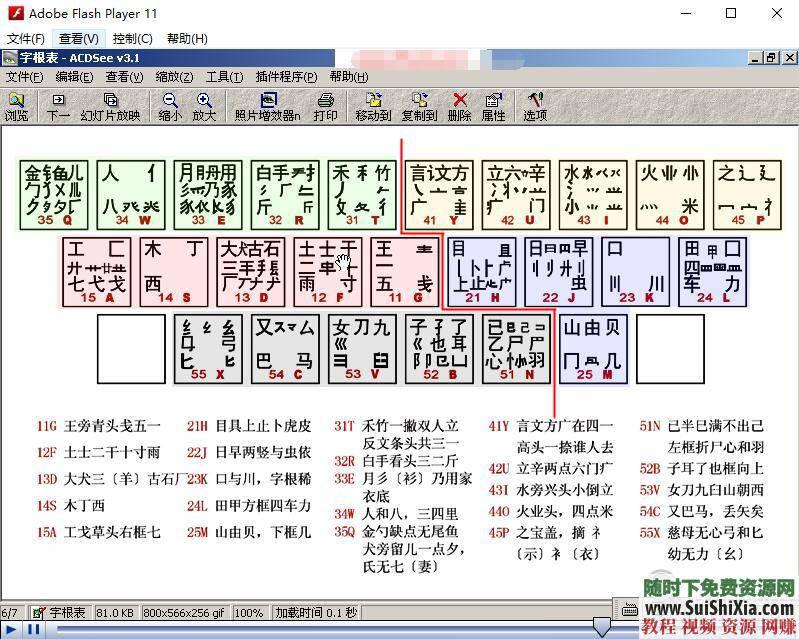This screenshot has width=799, height=639.
Task: Open Flash Player 控制(C) menu
Action: [132, 39]
